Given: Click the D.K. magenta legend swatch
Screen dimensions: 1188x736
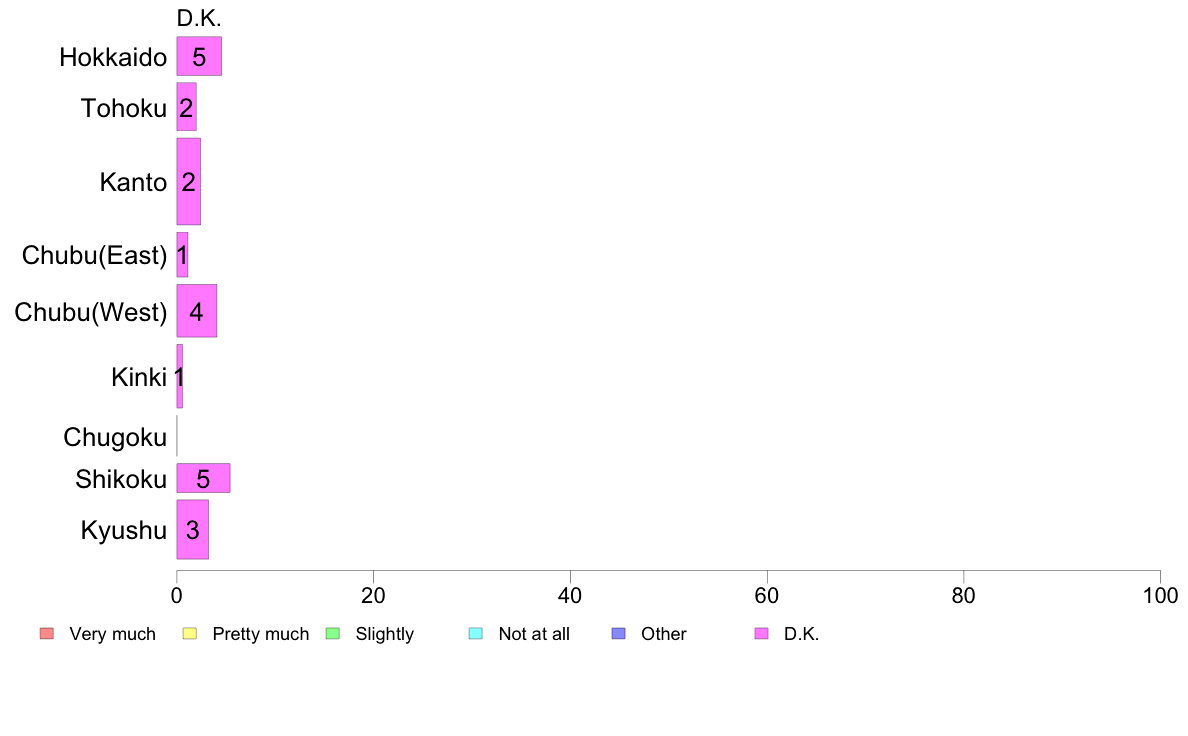Looking at the screenshot, I should pyautogui.click(x=761, y=634).
